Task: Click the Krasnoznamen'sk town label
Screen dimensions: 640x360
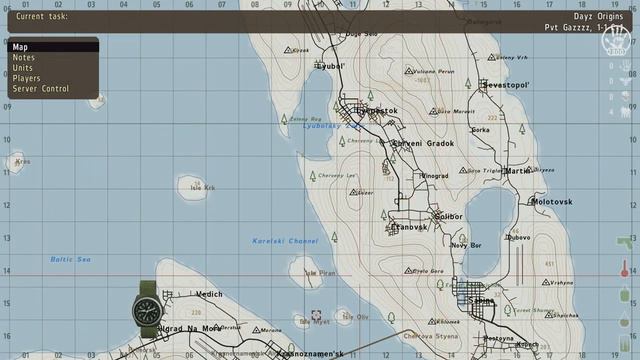Action: pos(310,354)
